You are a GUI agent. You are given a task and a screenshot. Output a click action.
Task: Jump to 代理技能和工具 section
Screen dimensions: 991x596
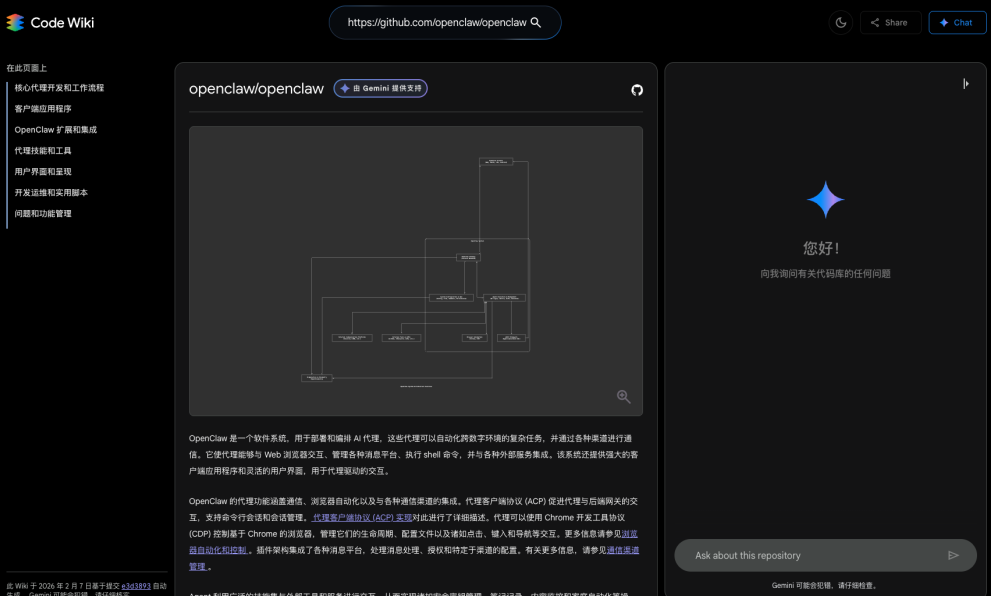pos(43,151)
